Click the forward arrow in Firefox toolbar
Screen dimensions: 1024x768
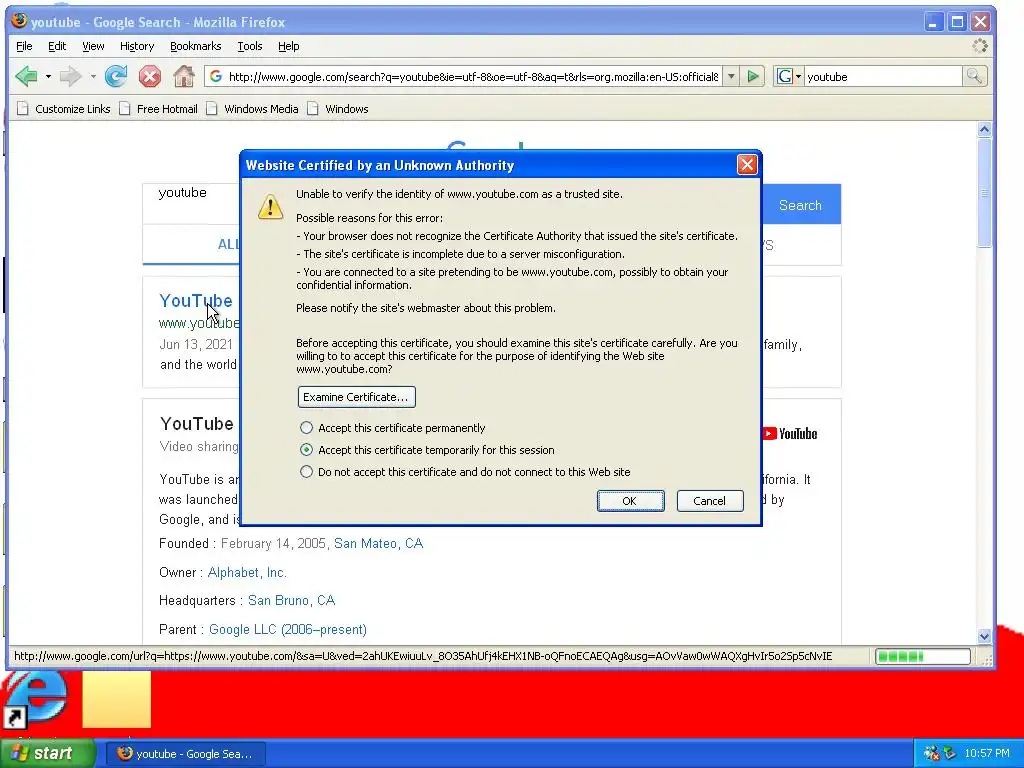[70, 76]
